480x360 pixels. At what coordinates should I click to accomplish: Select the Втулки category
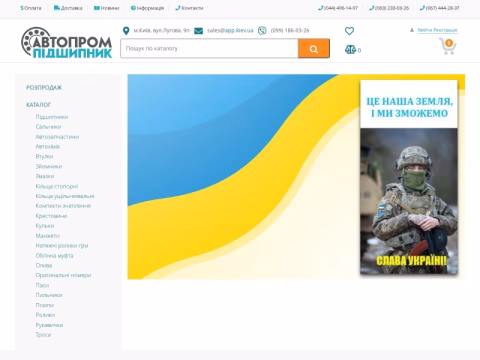(44, 156)
